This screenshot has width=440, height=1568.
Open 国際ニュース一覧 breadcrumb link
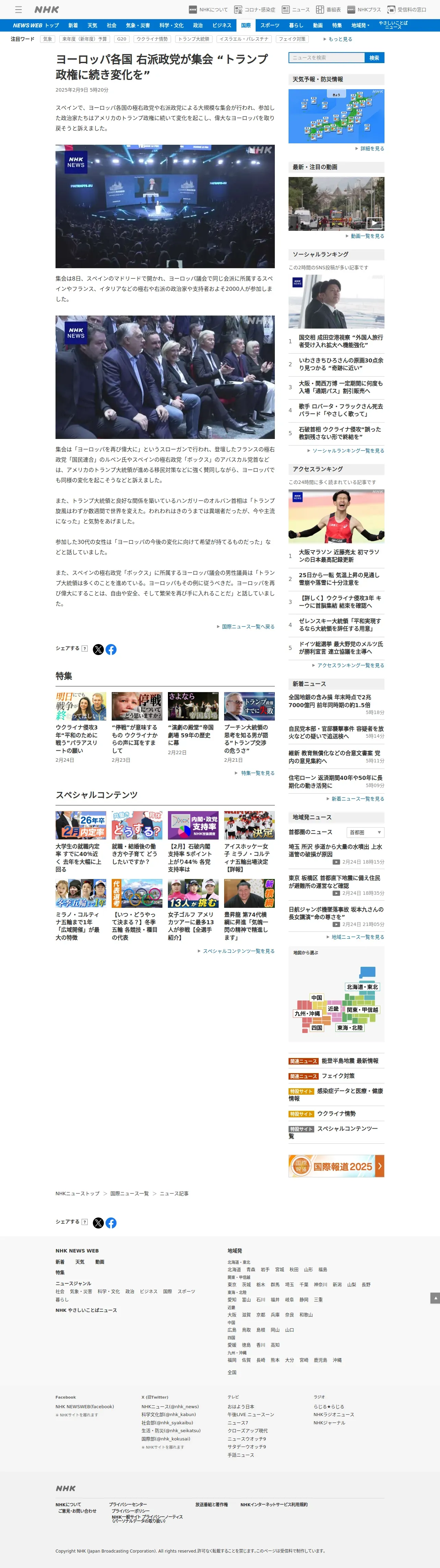click(x=129, y=1193)
